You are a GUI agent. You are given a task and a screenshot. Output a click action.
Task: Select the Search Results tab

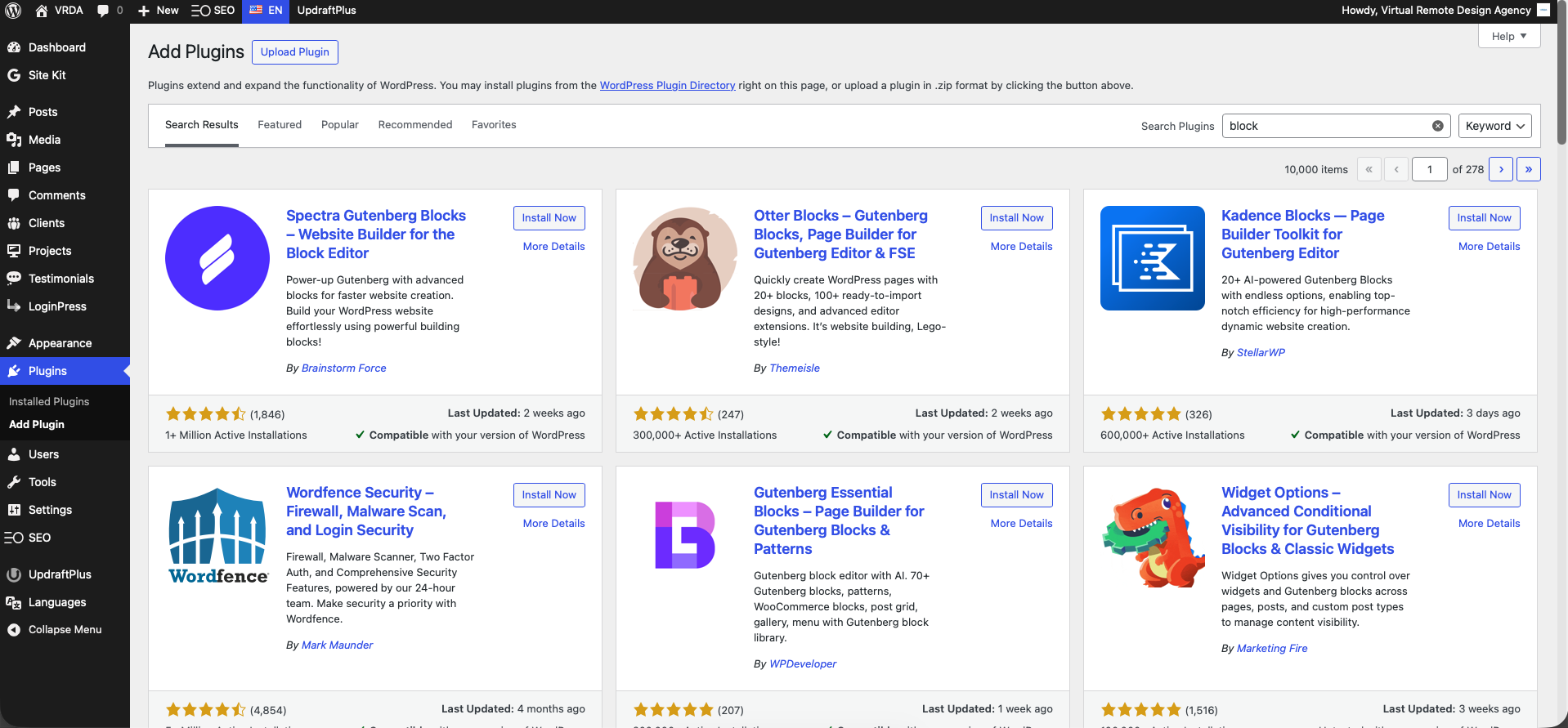[x=202, y=125]
